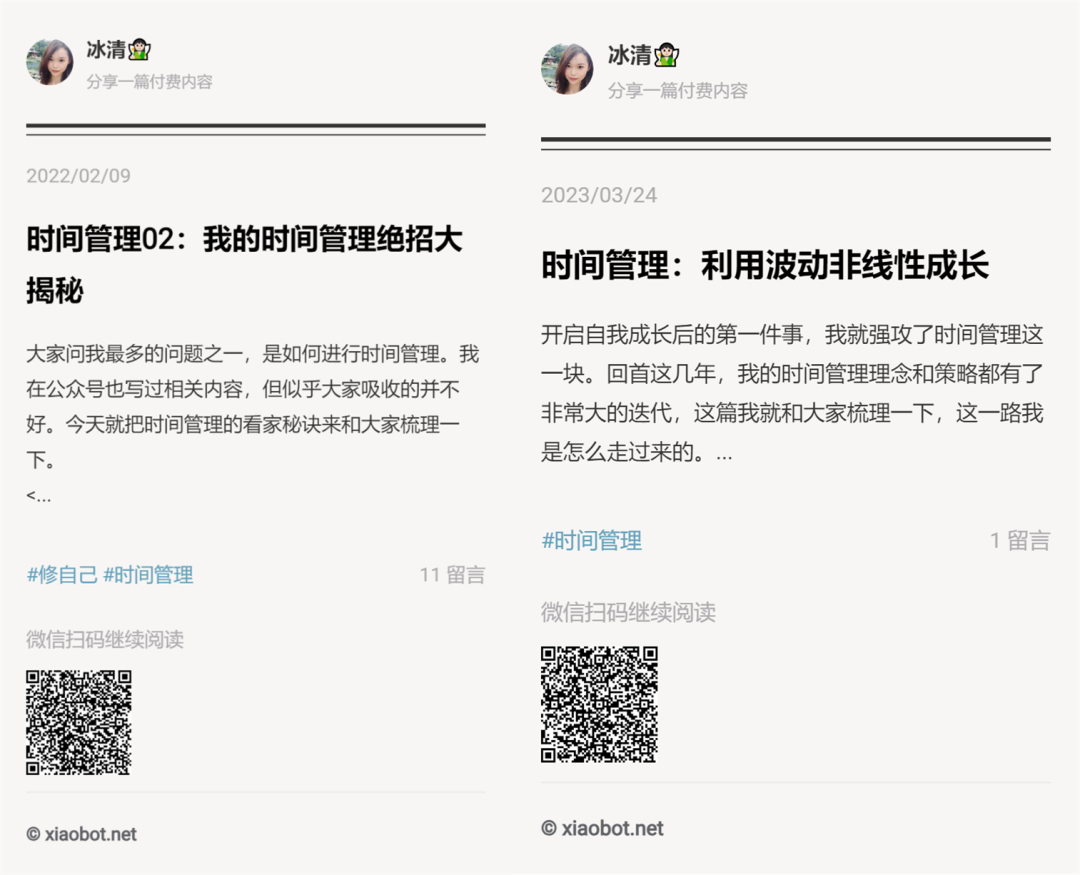
Task: Click the QR code under the 2023/03/24 article
Action: (x=599, y=704)
